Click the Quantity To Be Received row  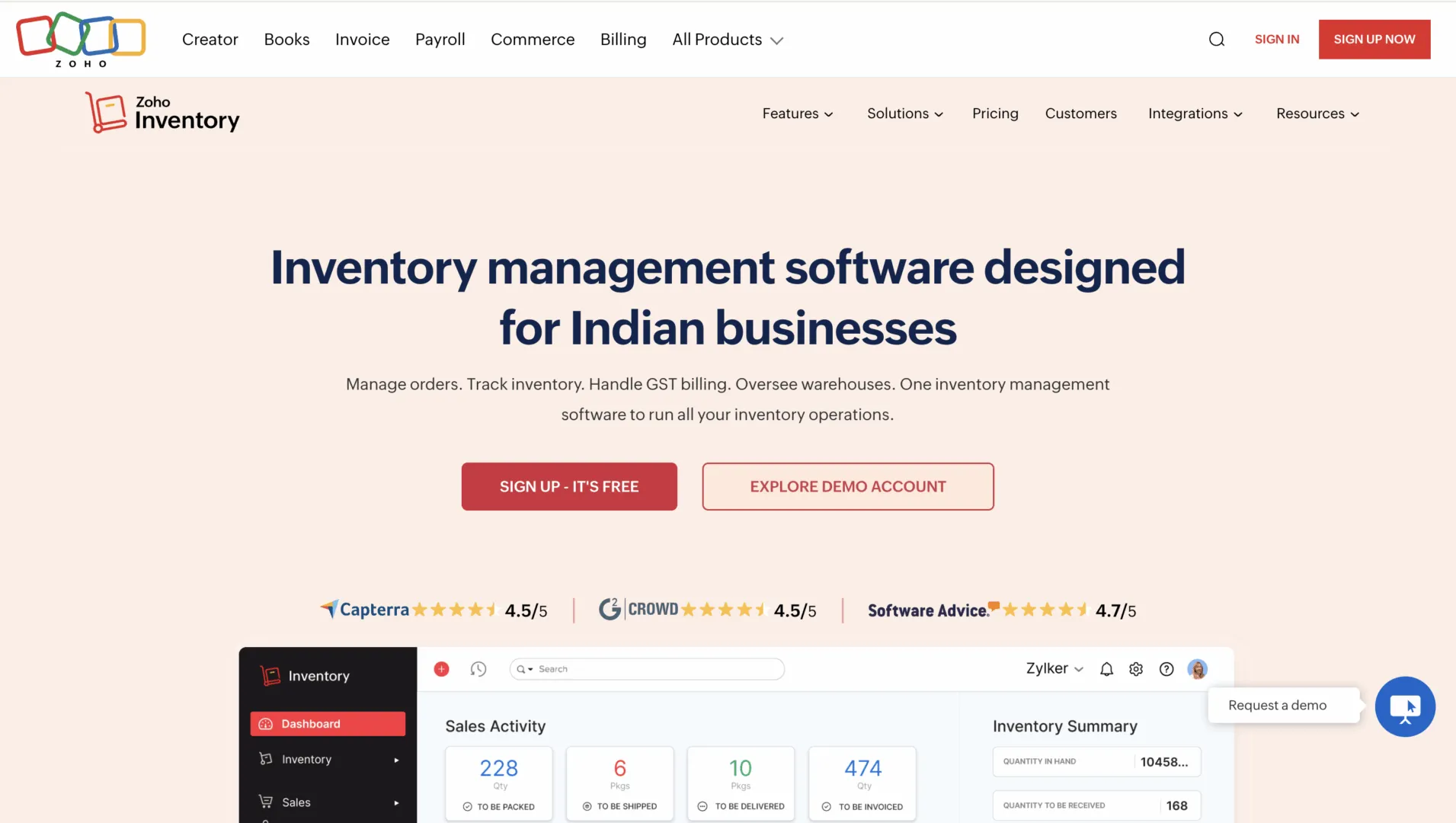[x=1096, y=805]
